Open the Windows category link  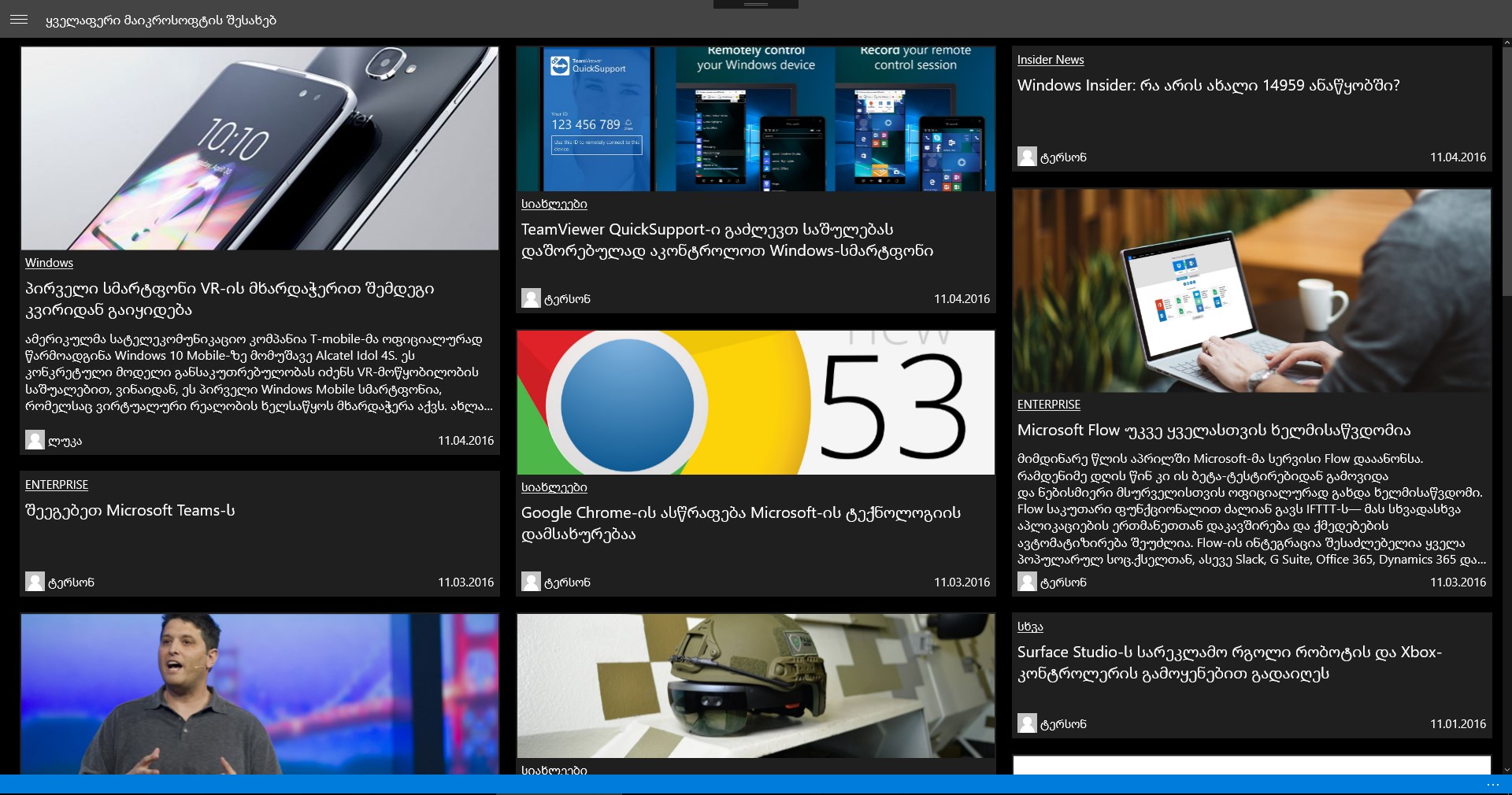(49, 263)
